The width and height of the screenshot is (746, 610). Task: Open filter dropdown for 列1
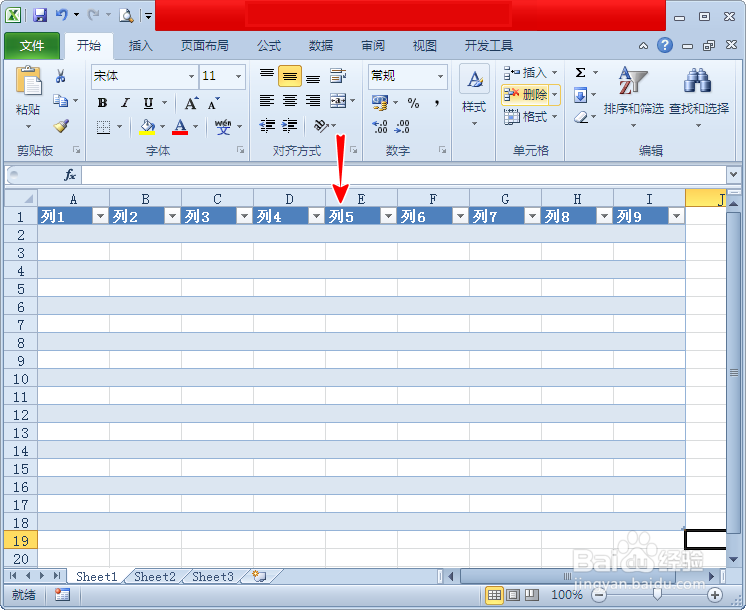point(100,216)
